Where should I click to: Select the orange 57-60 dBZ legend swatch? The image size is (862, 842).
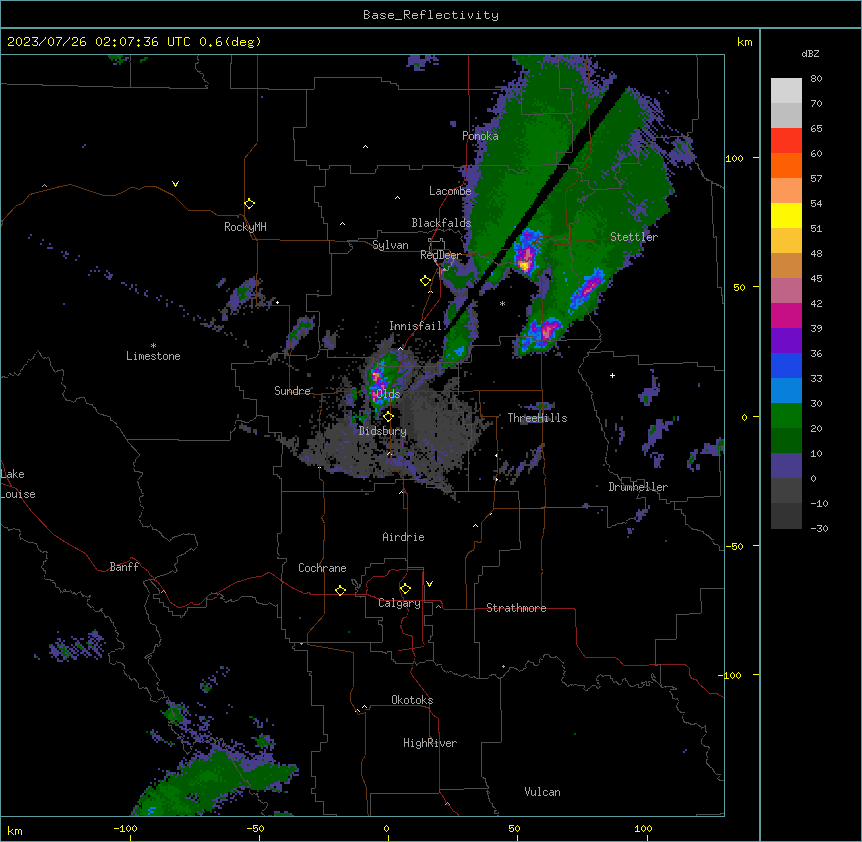[x=786, y=165]
